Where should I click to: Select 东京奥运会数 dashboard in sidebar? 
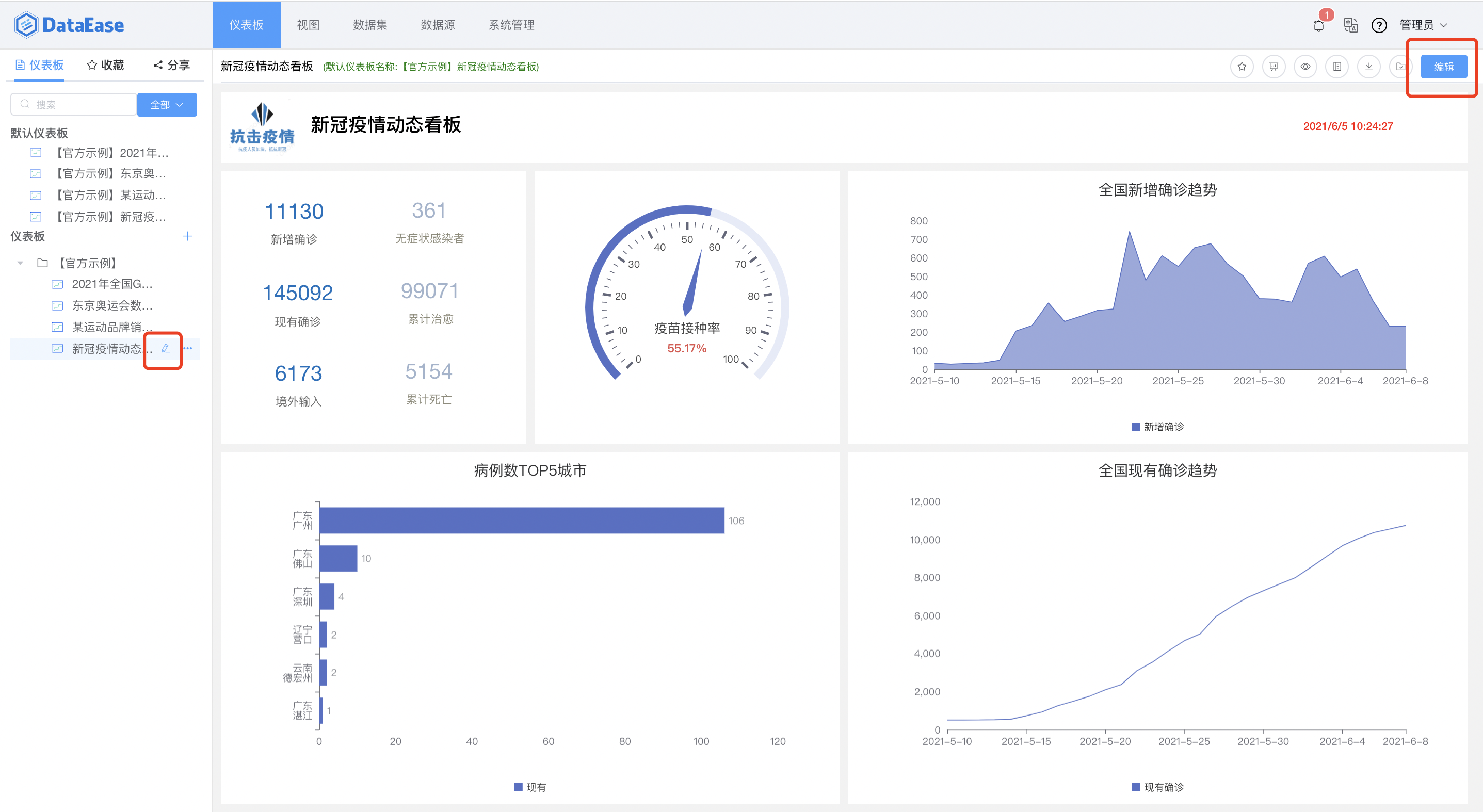pyautogui.click(x=111, y=305)
